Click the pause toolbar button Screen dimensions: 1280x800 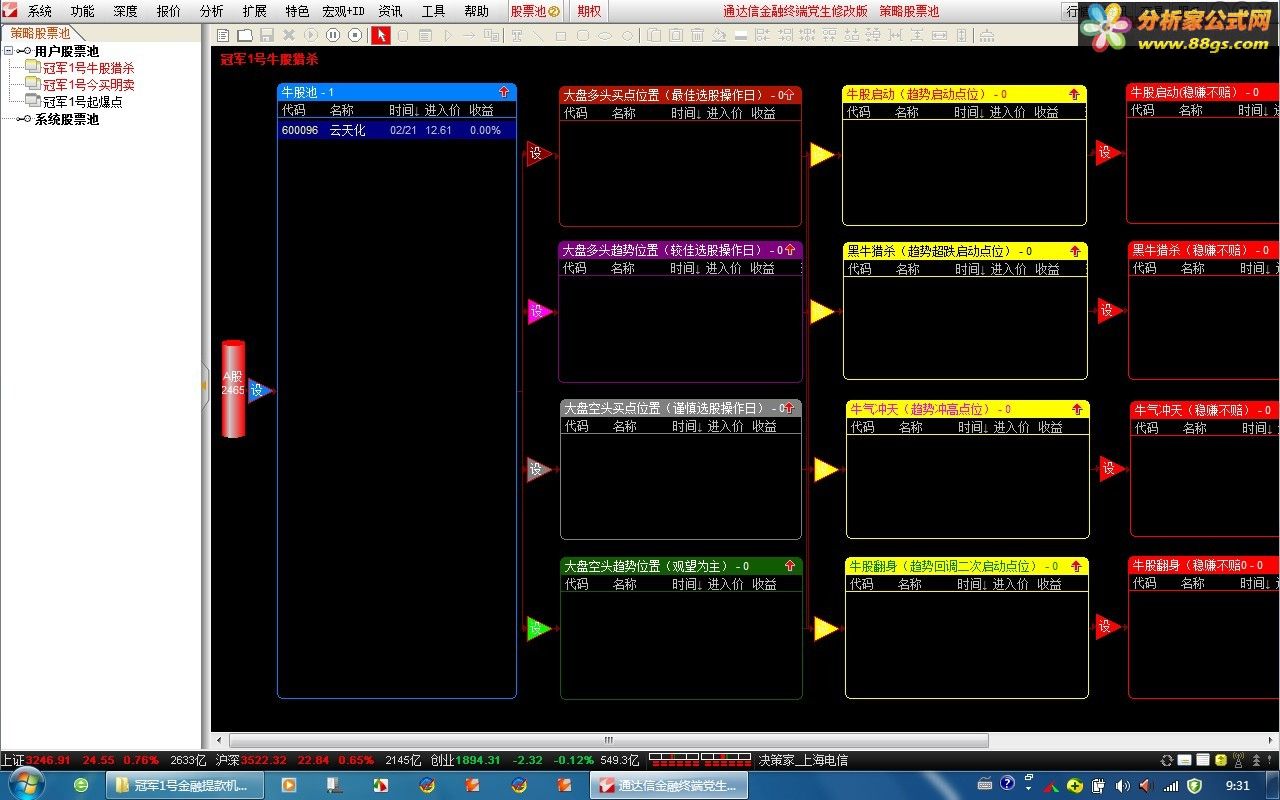click(x=332, y=35)
